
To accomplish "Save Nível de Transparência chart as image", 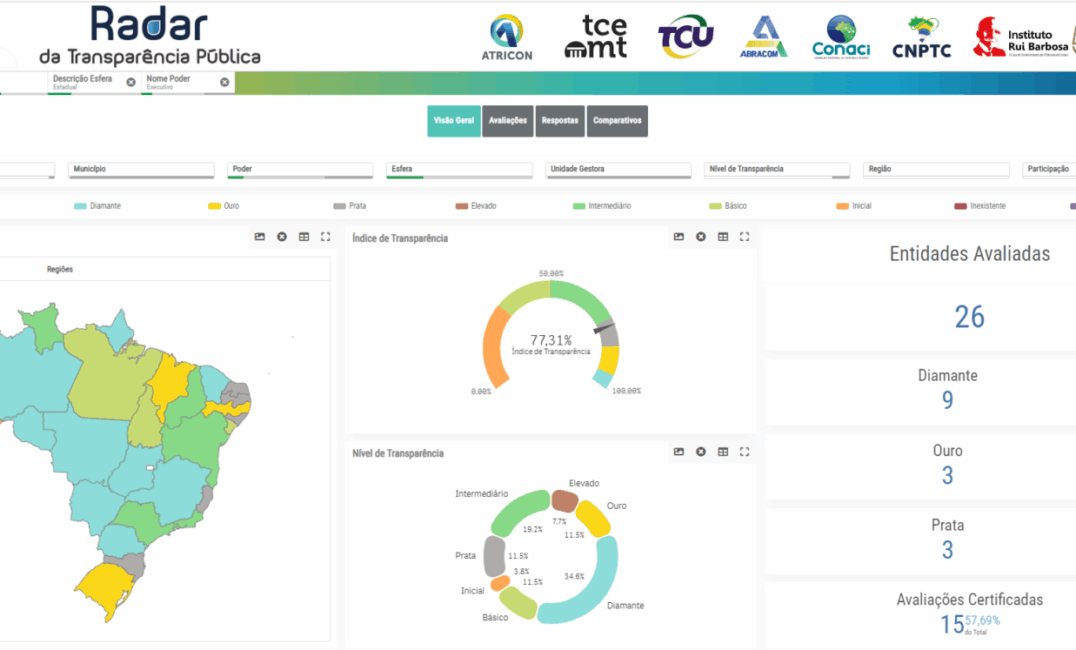I will pos(679,452).
